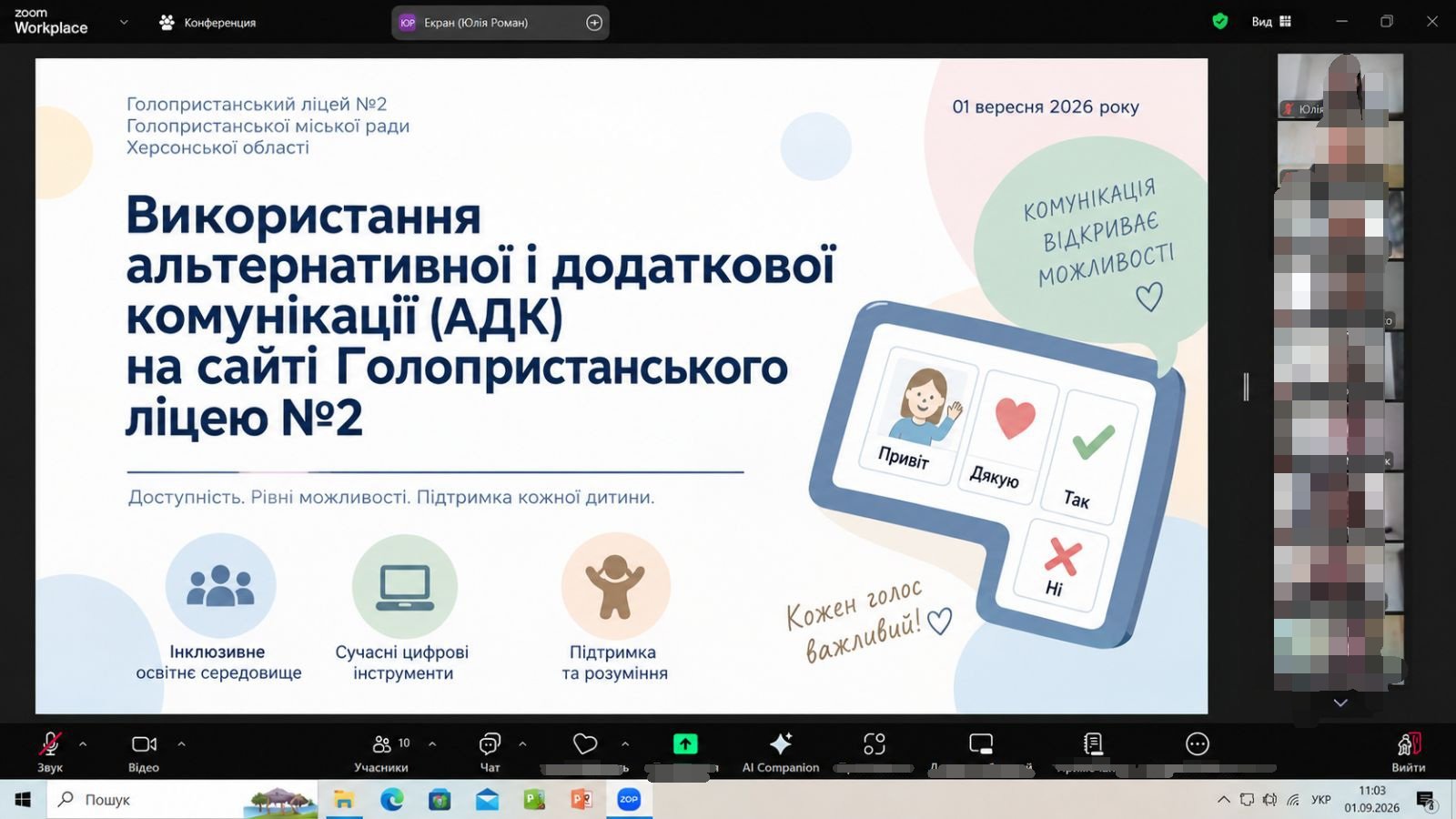Click the Пошук taskbar search field
Screen dimensions: 1456x819
point(182,799)
